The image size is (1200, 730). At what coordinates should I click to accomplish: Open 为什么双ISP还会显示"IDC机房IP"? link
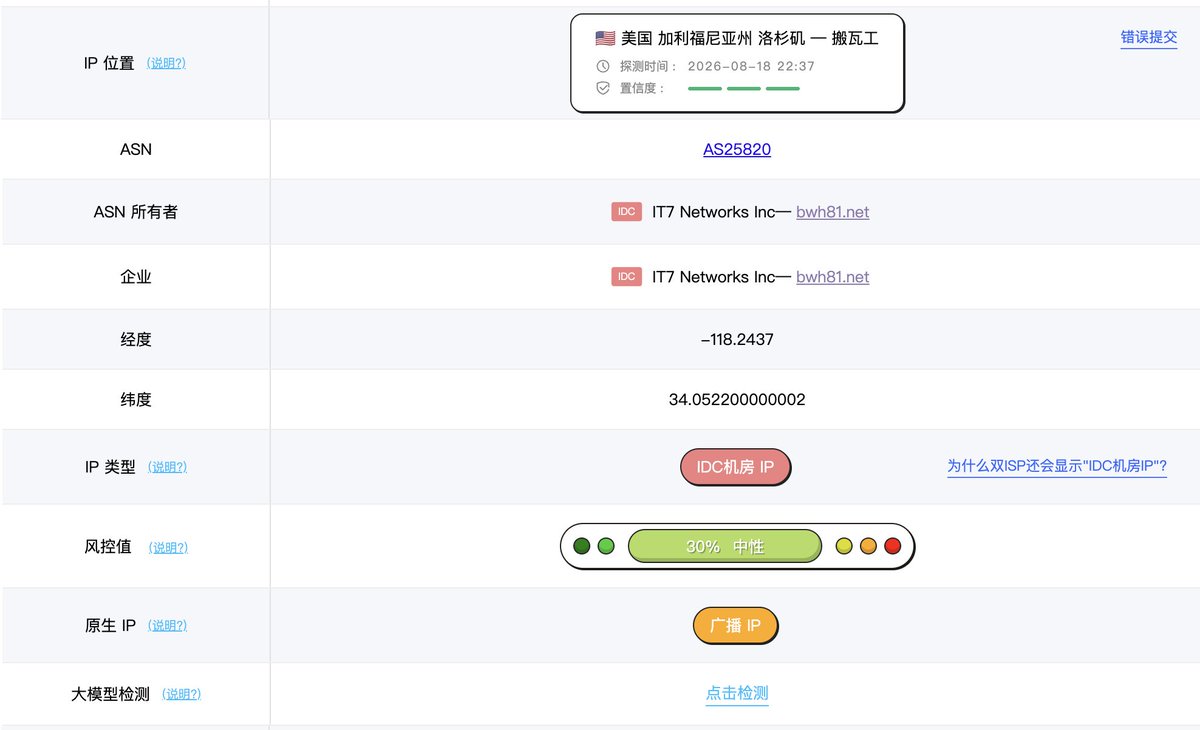(1057, 466)
